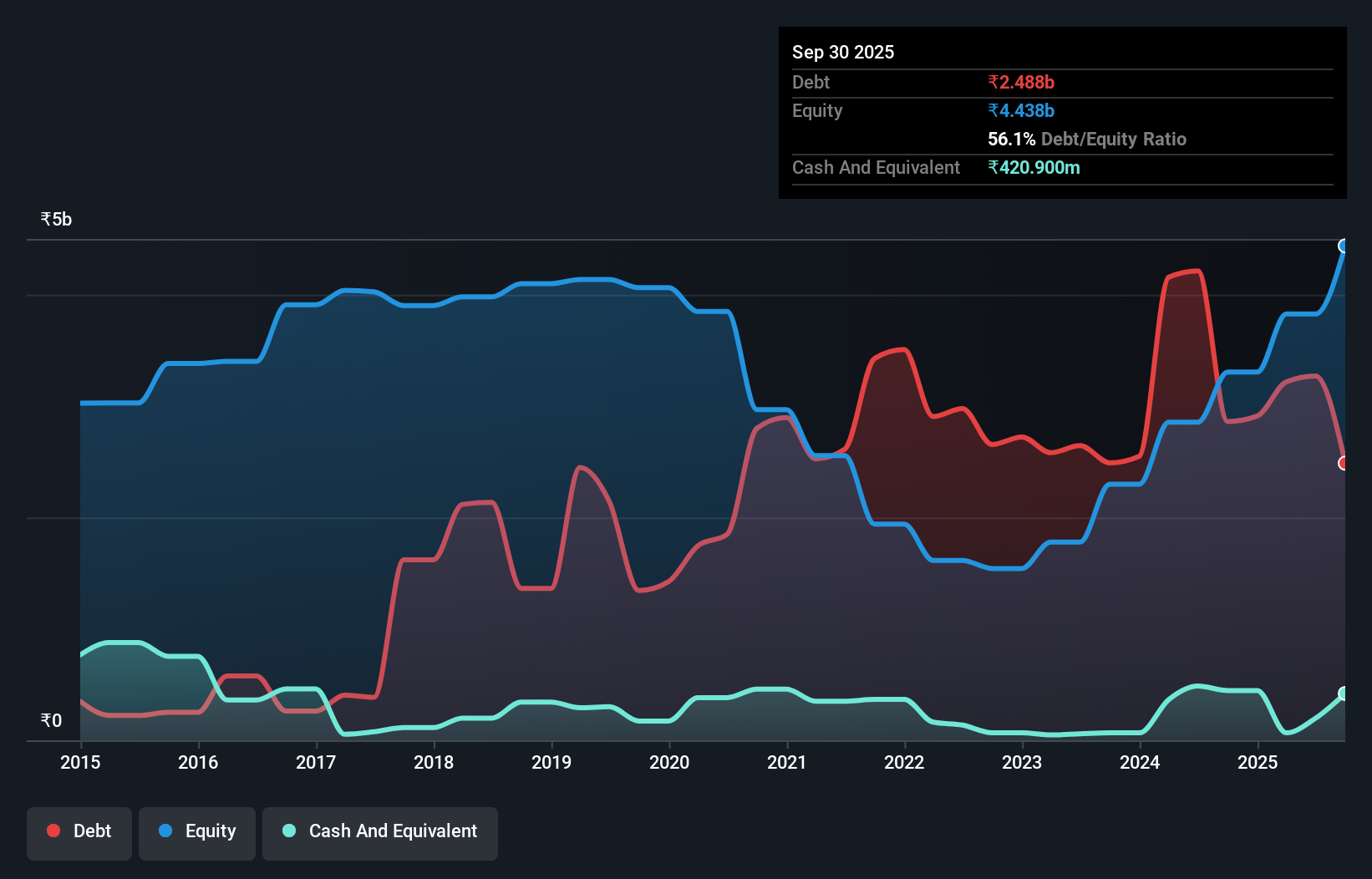The height and width of the screenshot is (879, 1372).
Task: Click the teal Cash And Equivalent legend dot
Action: coord(288,831)
